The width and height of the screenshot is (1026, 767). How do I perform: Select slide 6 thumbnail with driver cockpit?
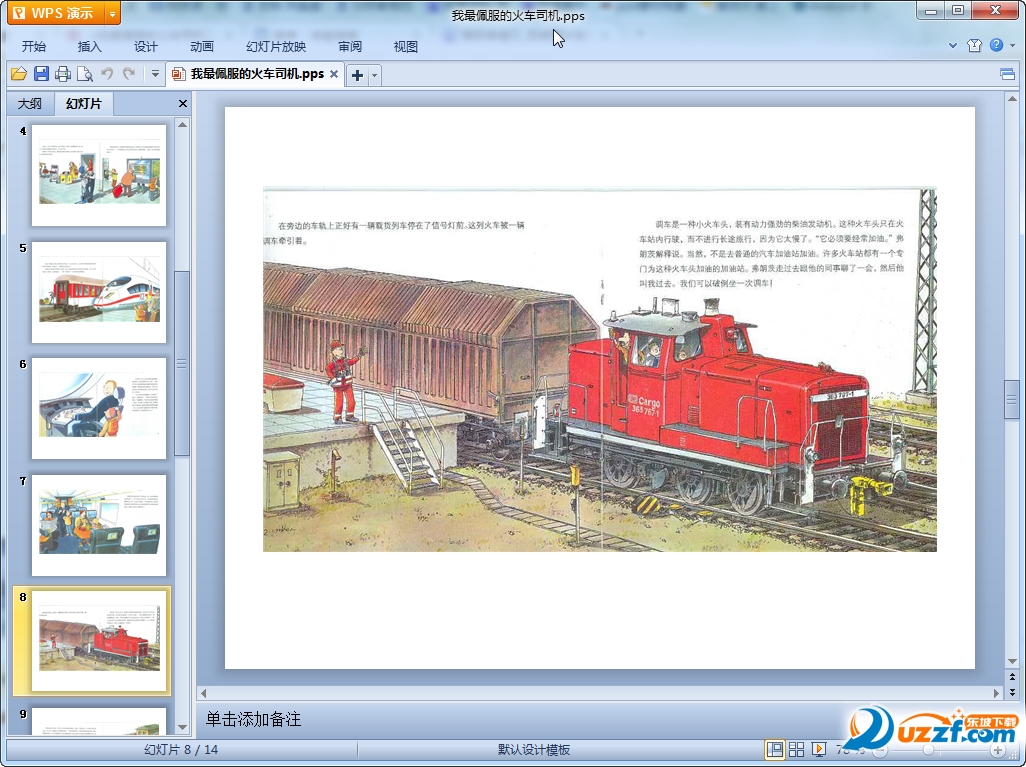coord(99,408)
